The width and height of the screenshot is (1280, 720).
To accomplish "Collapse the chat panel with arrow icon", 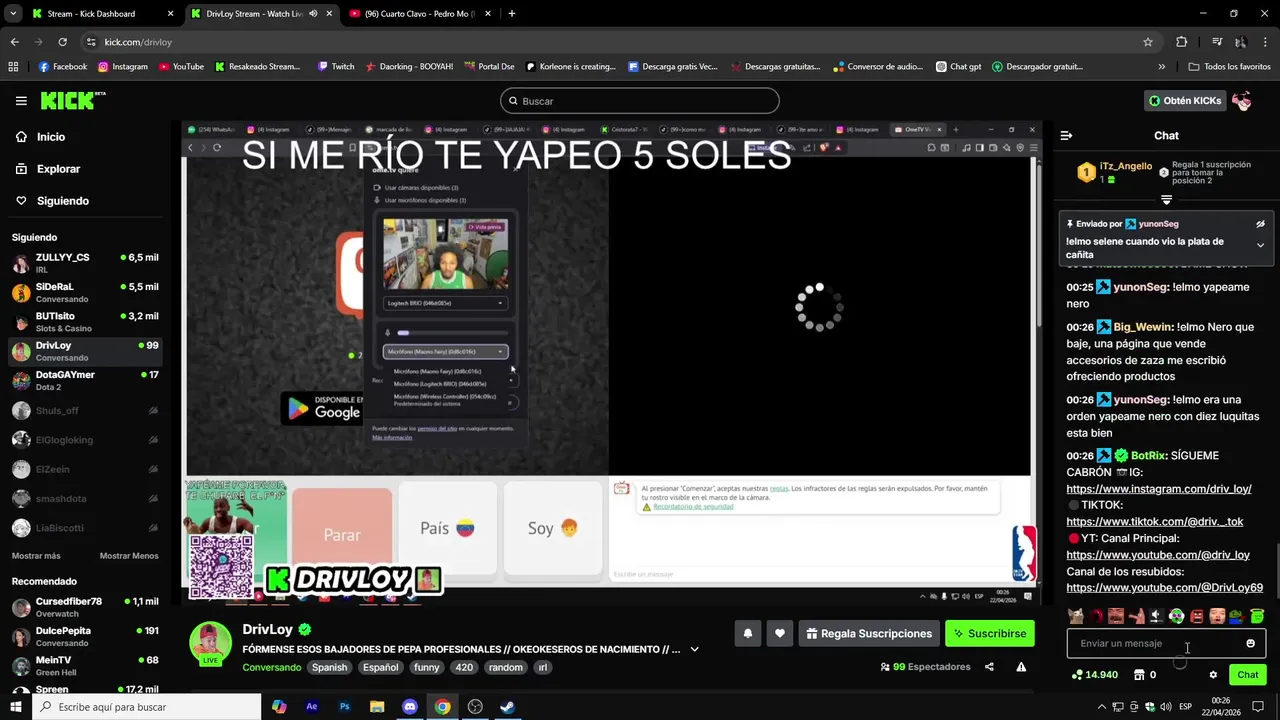I will pos(1066,135).
